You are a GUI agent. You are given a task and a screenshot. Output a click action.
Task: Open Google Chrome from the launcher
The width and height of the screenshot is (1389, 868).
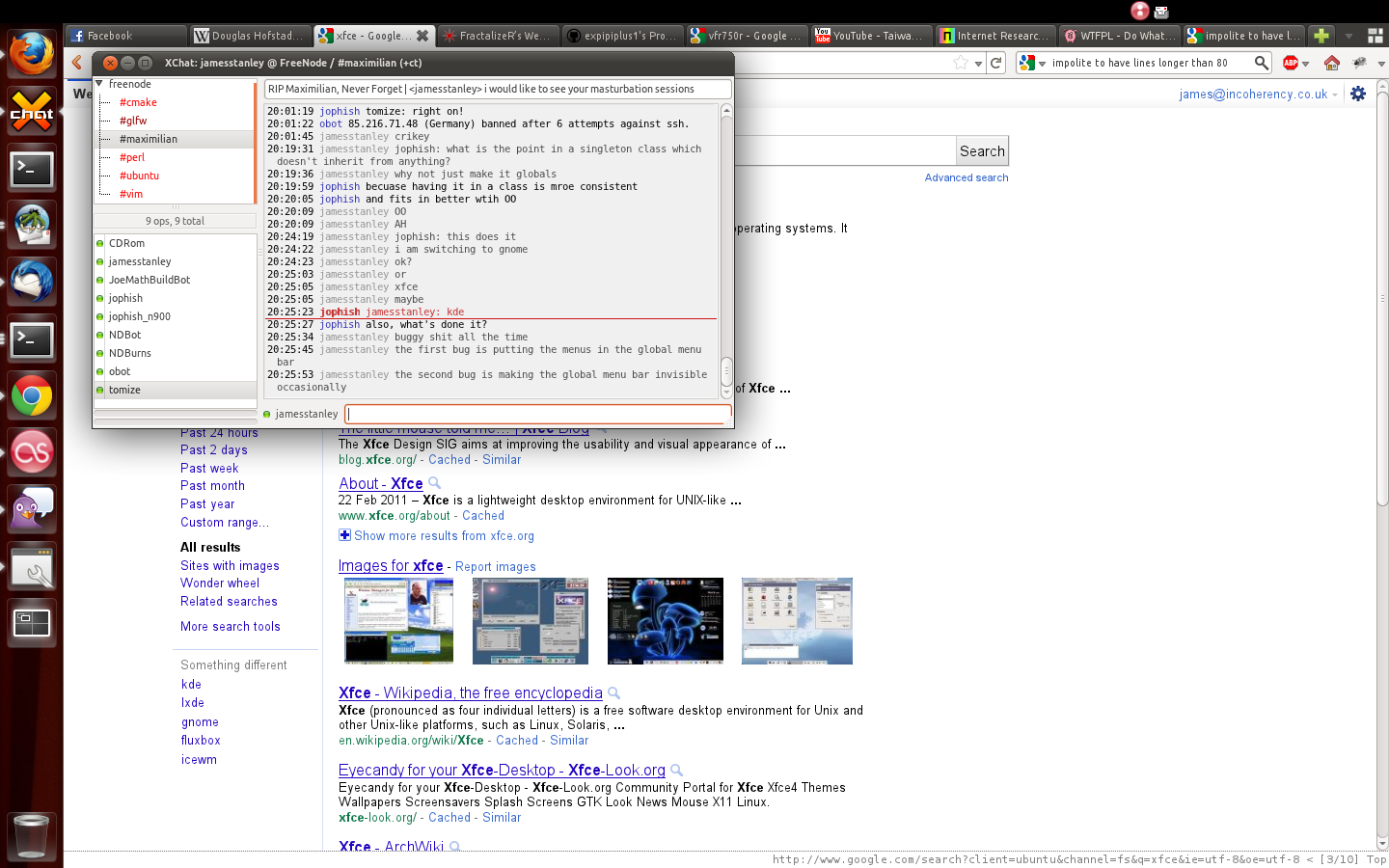32,396
